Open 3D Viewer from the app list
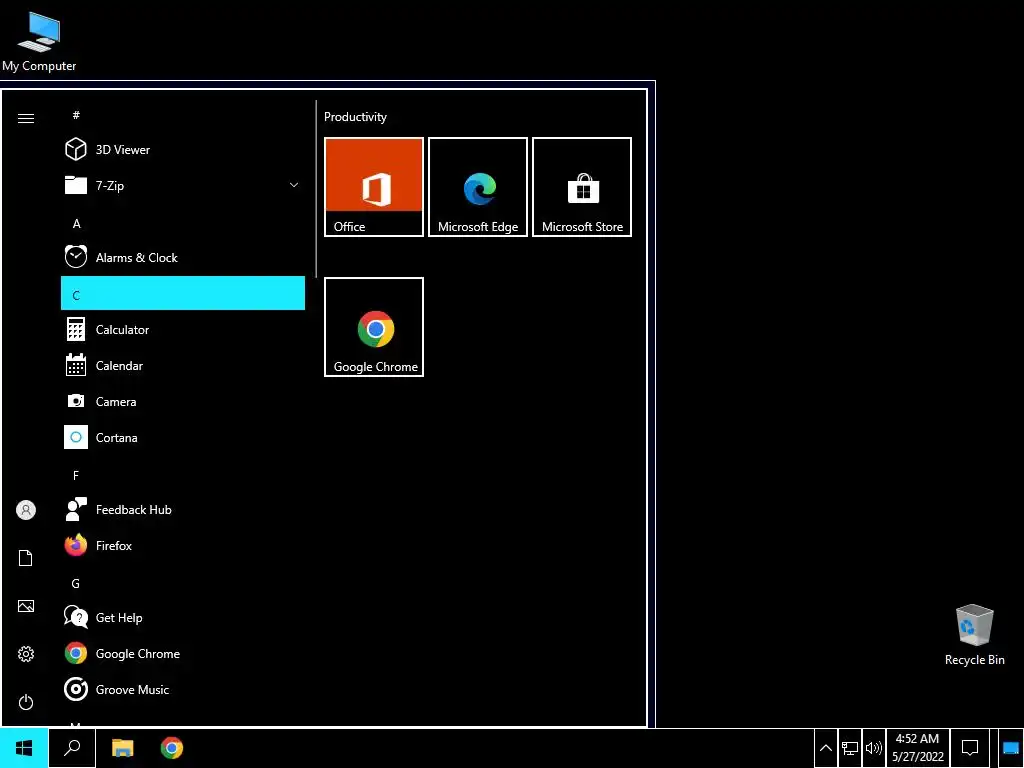Viewport: 1024px width, 768px height. [x=183, y=150]
